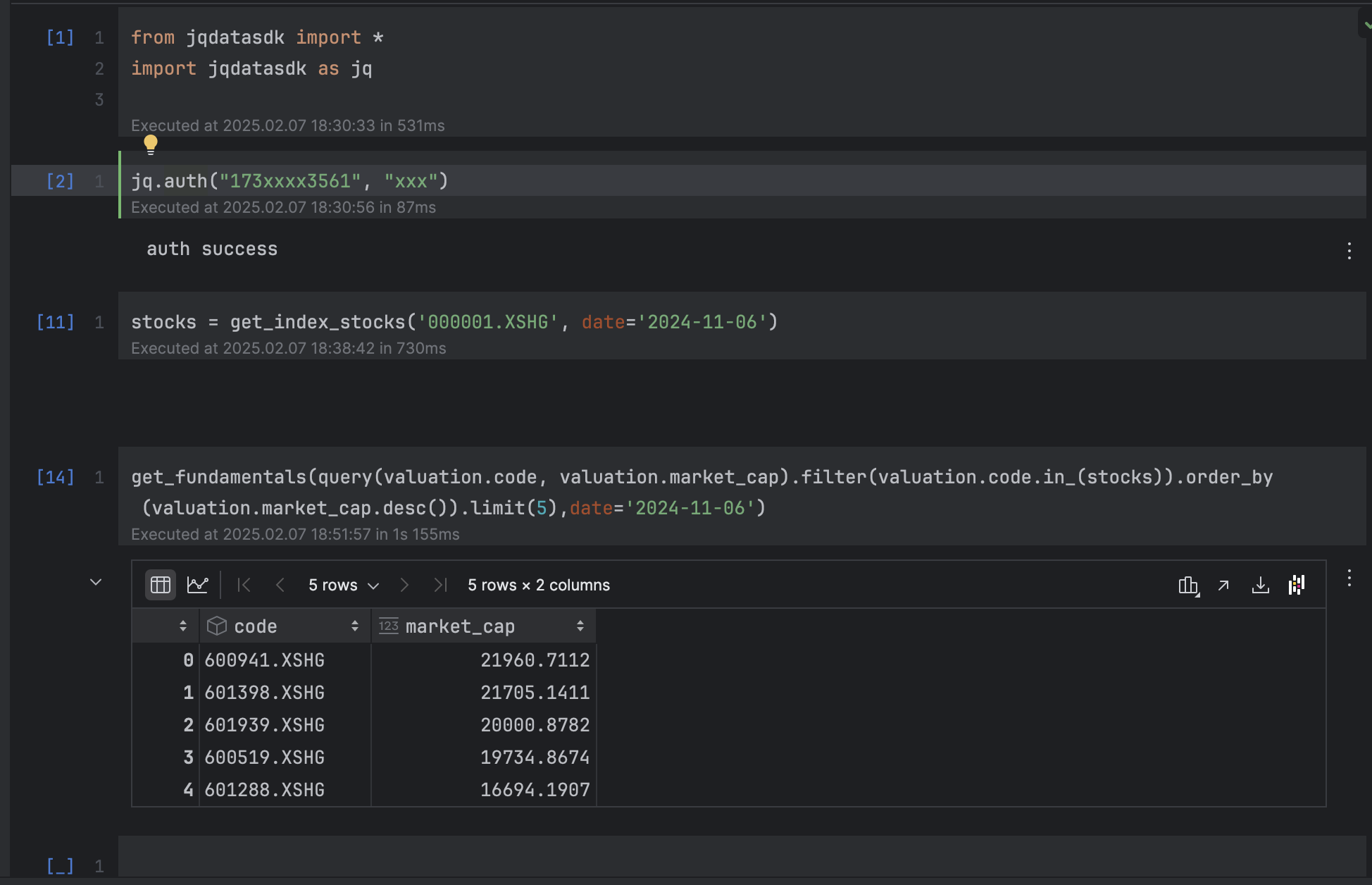Go to last page of rows
Screen dimensions: 1372x885
coord(441,585)
